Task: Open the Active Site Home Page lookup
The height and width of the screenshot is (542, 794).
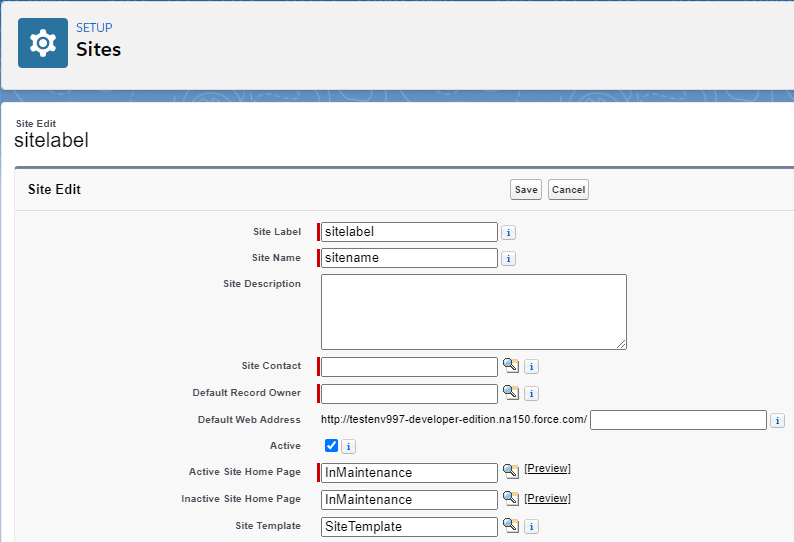Action: (x=510, y=471)
